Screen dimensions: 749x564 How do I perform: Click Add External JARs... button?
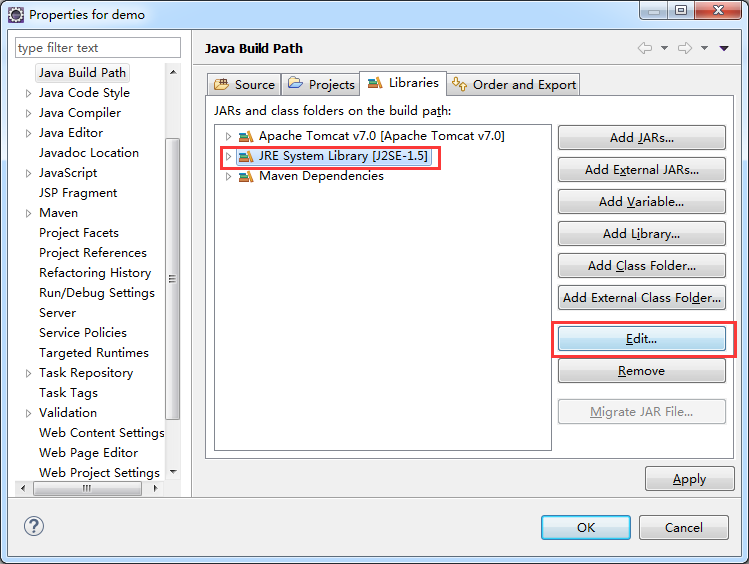click(x=642, y=170)
